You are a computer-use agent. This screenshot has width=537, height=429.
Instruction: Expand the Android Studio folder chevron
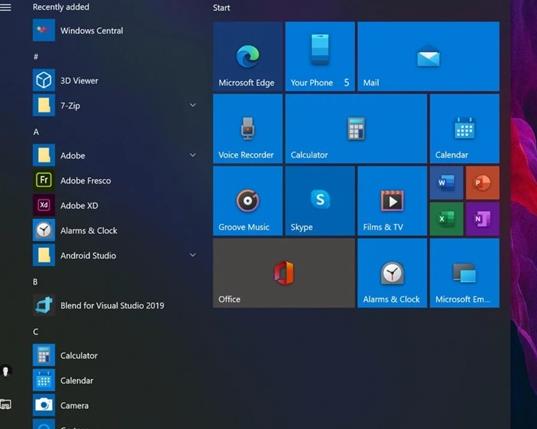[x=193, y=255]
